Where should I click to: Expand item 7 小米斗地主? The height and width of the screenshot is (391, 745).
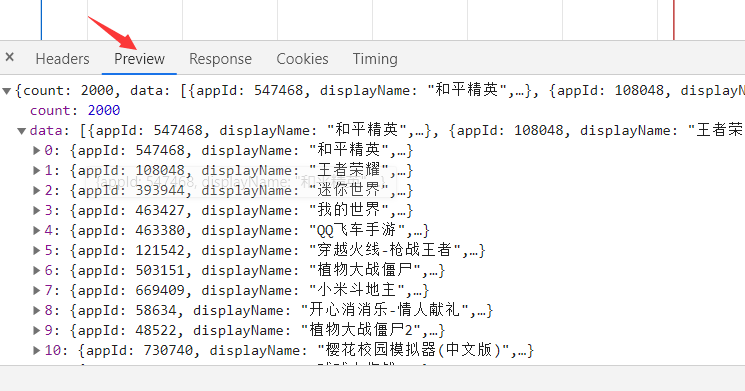(x=36, y=290)
